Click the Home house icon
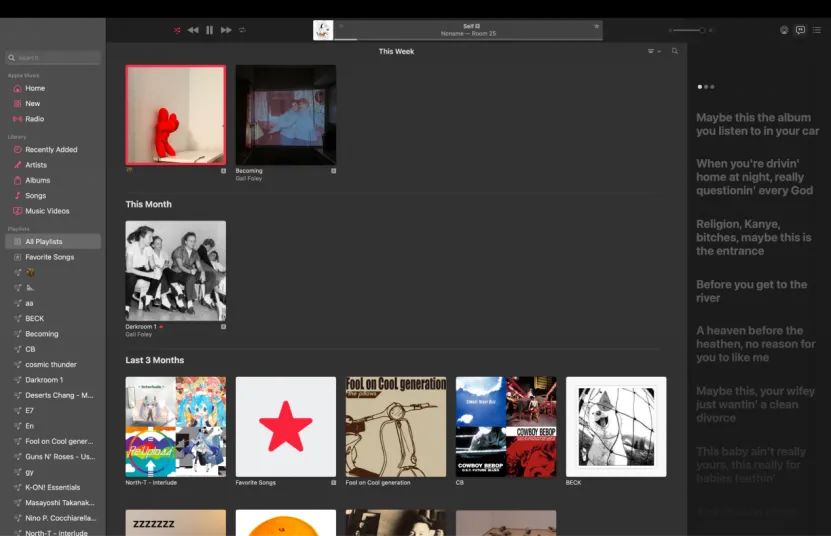The width and height of the screenshot is (831, 536). click(x=17, y=89)
